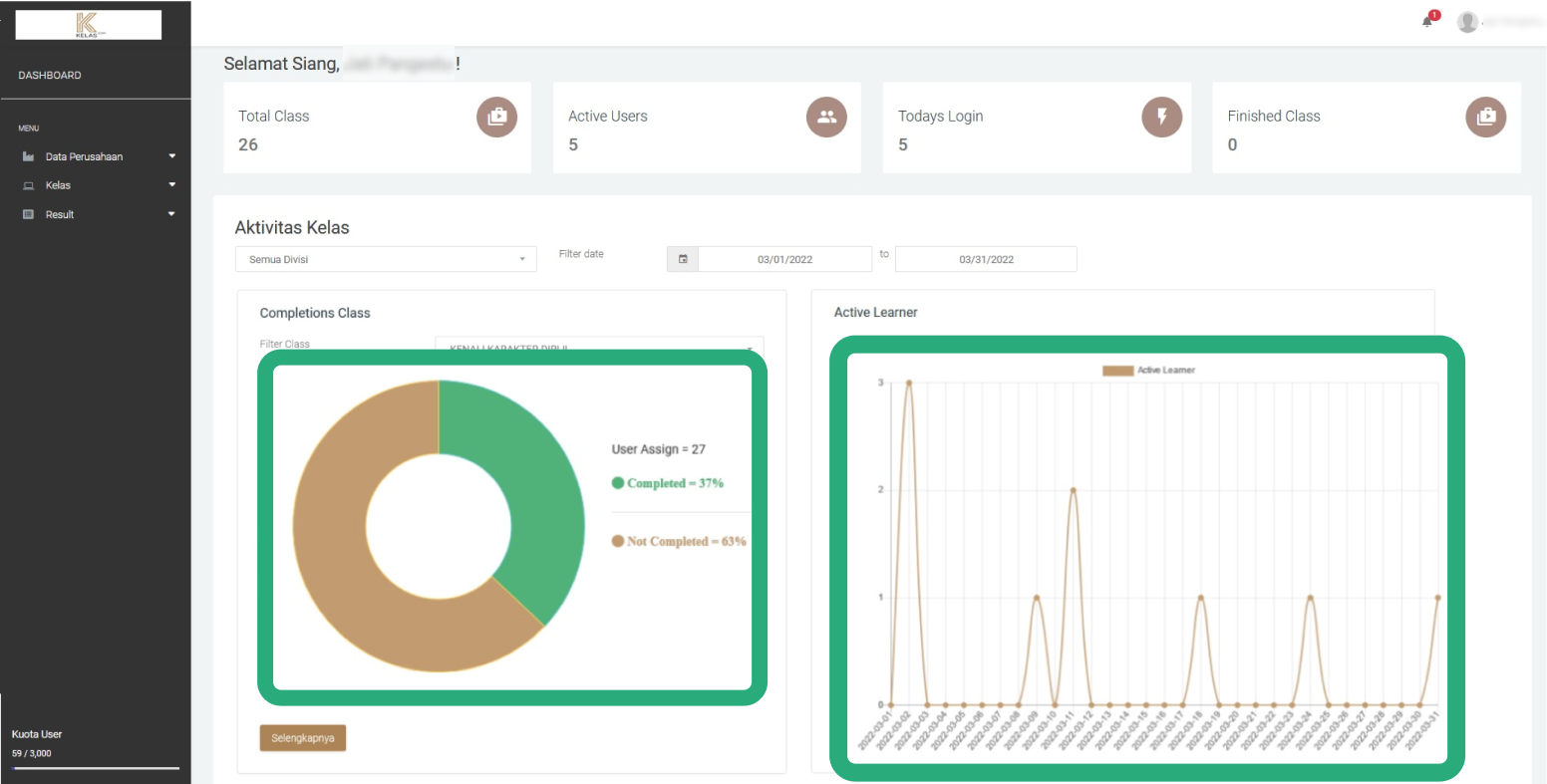Image resolution: width=1547 pixels, height=784 pixels.
Task: Click the Todays Login lightning icon
Action: tap(1161, 117)
